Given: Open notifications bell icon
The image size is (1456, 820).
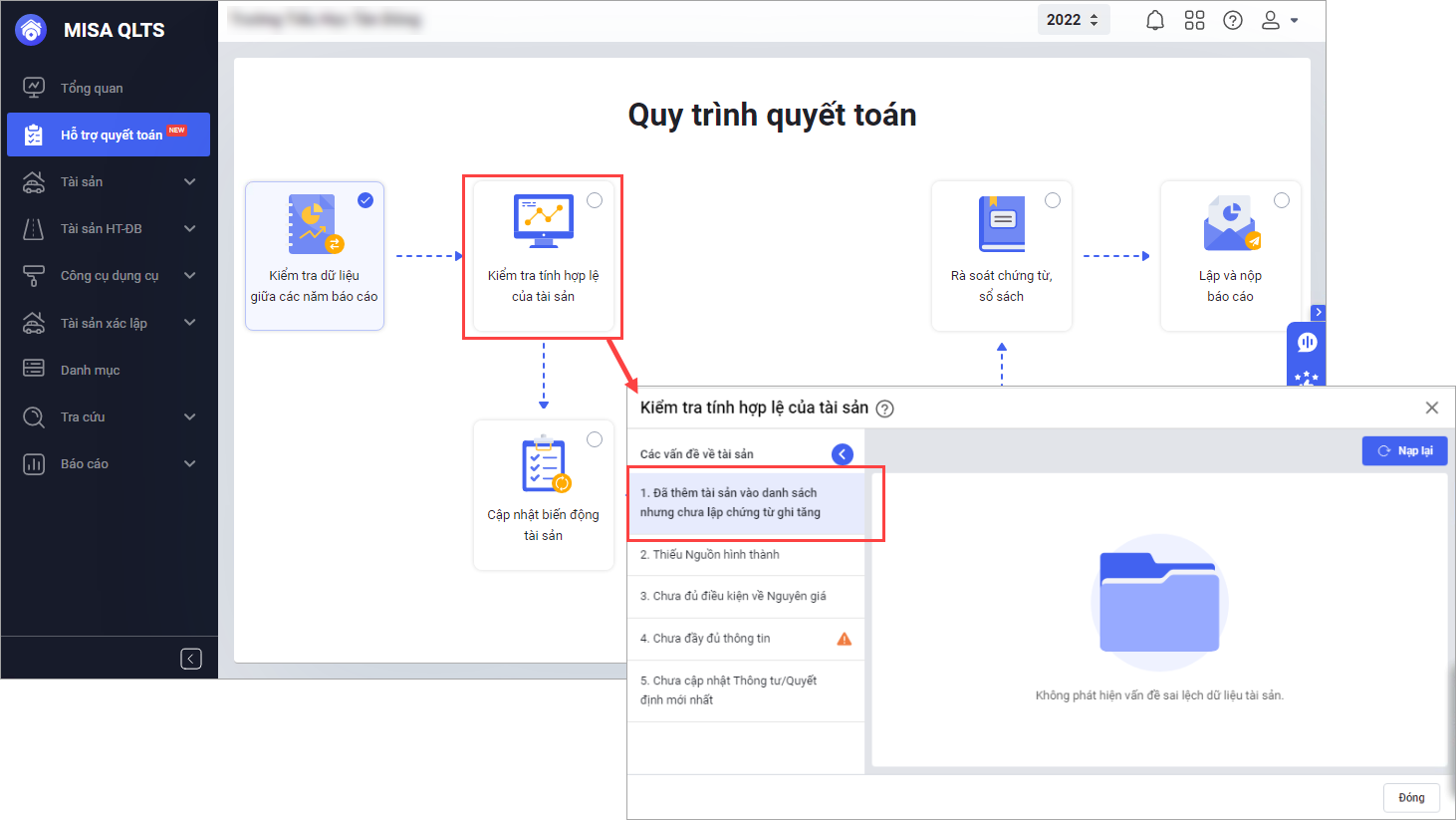Looking at the screenshot, I should [1155, 20].
